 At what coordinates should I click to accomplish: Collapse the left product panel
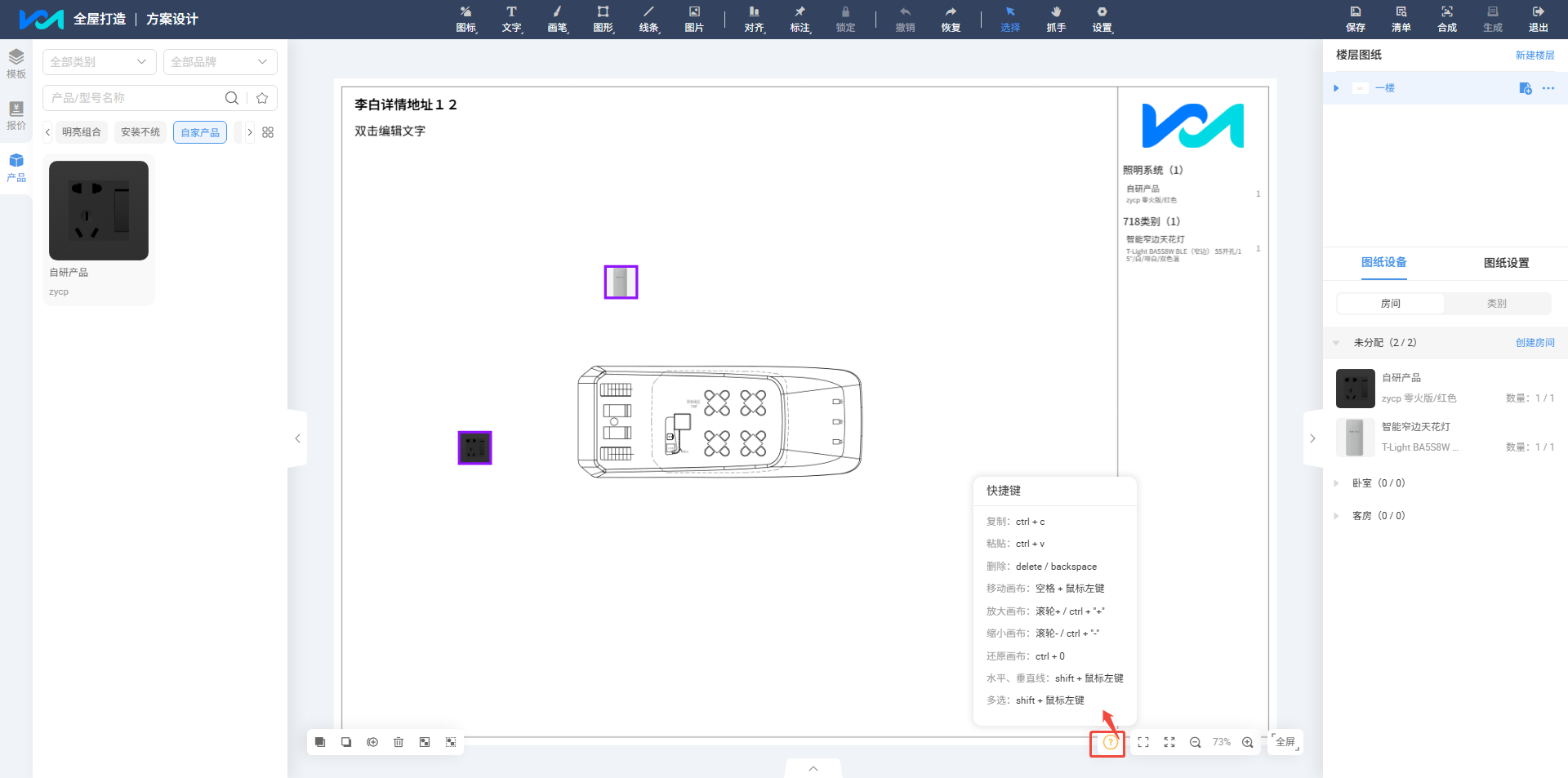(297, 438)
